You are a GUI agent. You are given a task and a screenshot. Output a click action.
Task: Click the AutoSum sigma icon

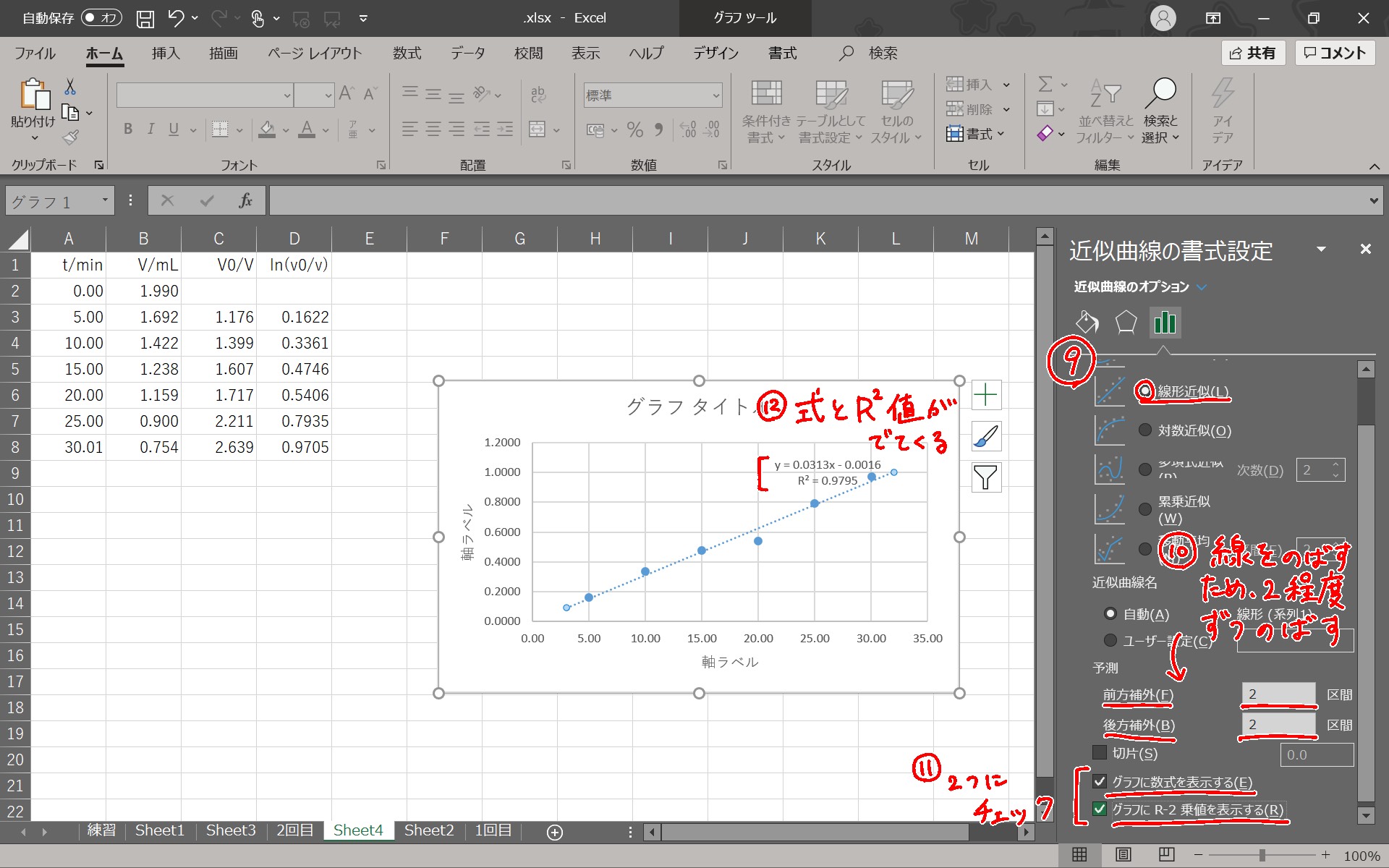coord(1045,85)
